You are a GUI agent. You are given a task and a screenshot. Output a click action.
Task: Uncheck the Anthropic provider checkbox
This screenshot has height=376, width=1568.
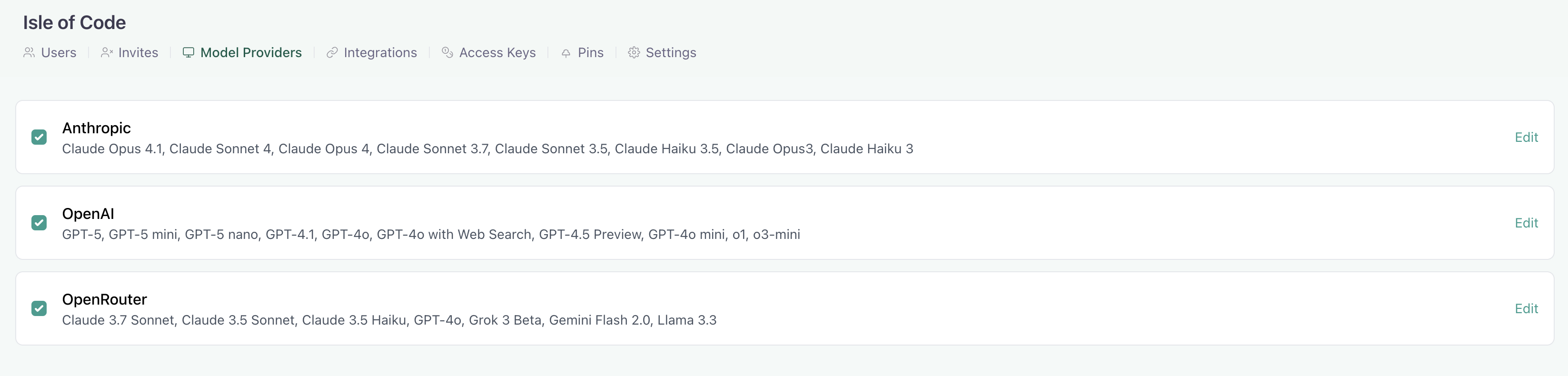click(39, 138)
